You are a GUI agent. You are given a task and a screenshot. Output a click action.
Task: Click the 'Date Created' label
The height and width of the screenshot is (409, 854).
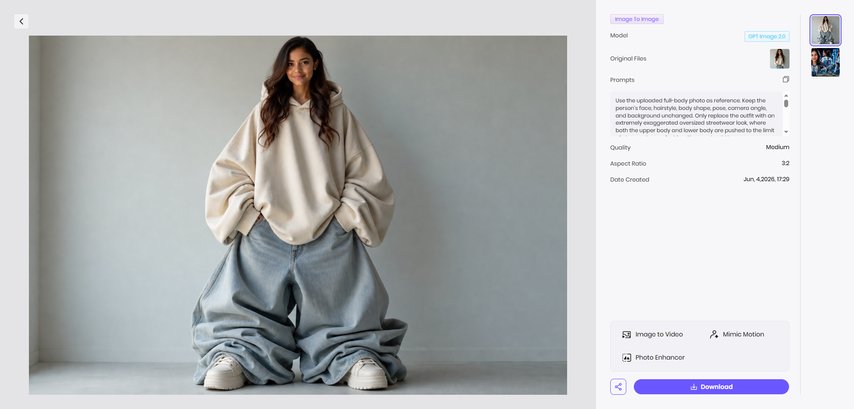click(630, 180)
